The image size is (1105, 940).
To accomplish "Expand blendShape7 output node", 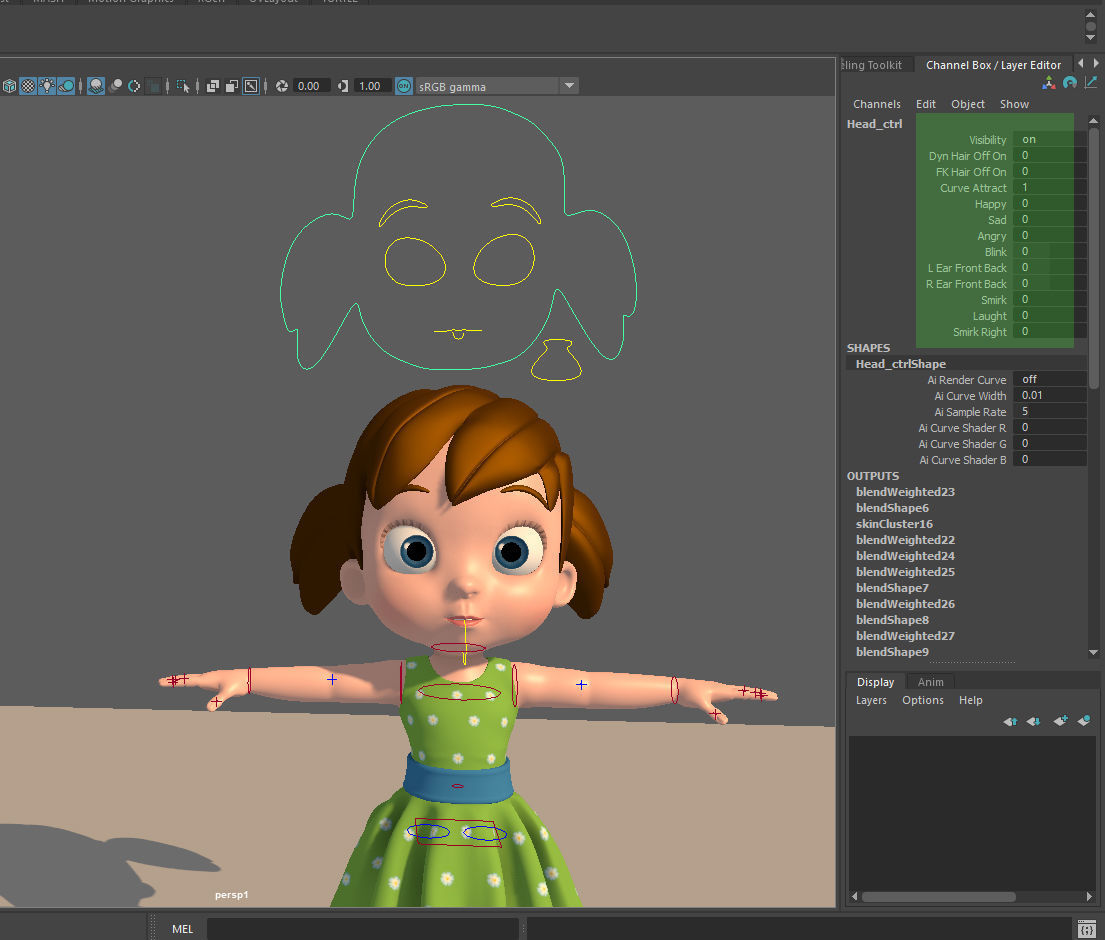I will coord(892,588).
